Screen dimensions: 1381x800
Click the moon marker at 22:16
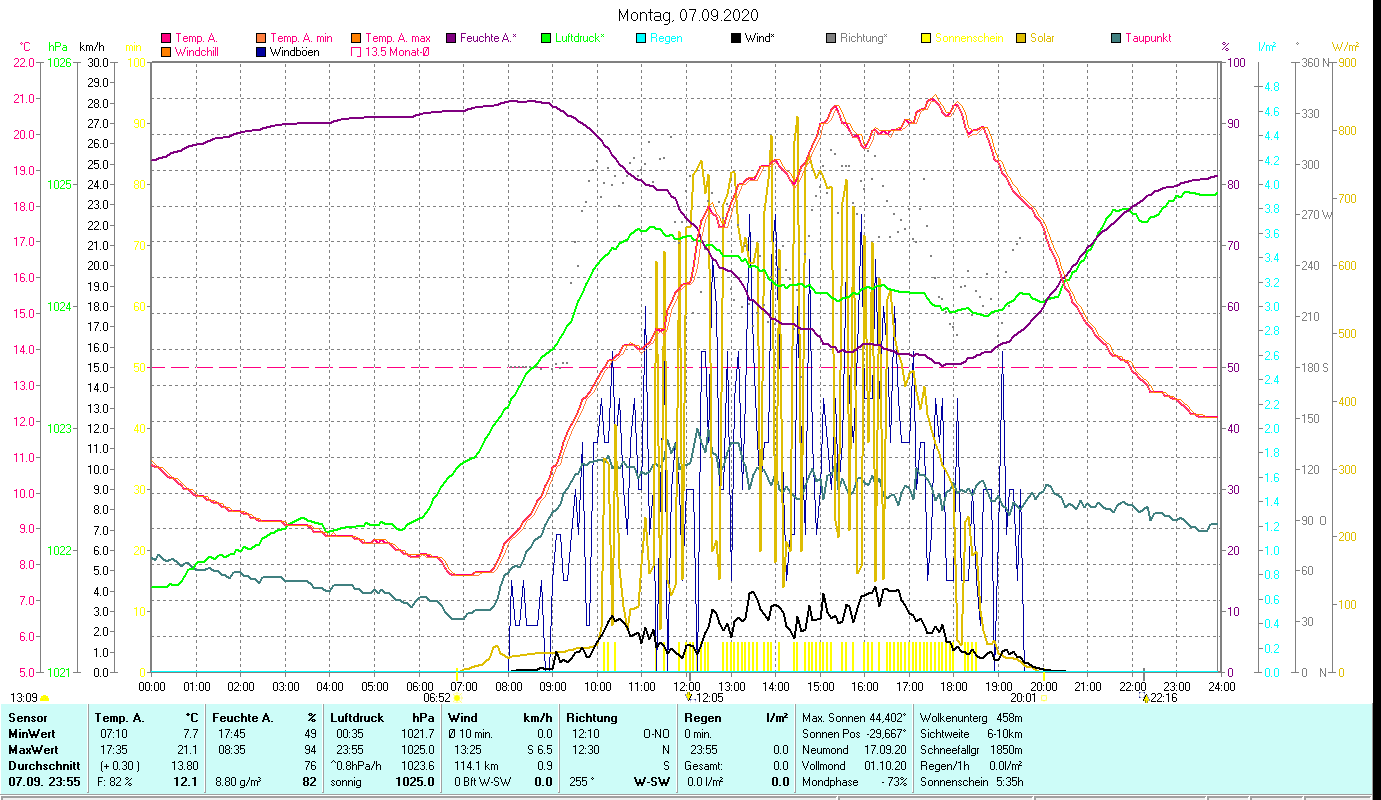(1145, 698)
